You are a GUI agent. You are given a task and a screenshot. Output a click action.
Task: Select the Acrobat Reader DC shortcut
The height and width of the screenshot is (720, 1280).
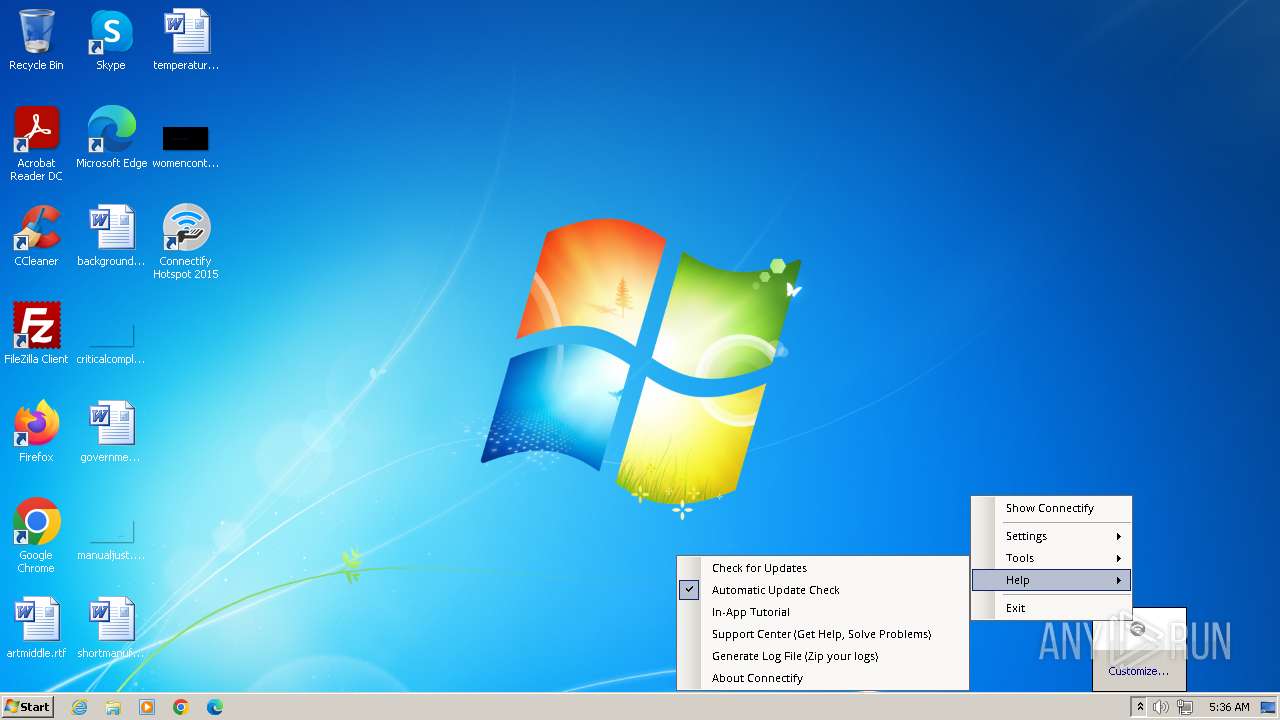click(36, 143)
